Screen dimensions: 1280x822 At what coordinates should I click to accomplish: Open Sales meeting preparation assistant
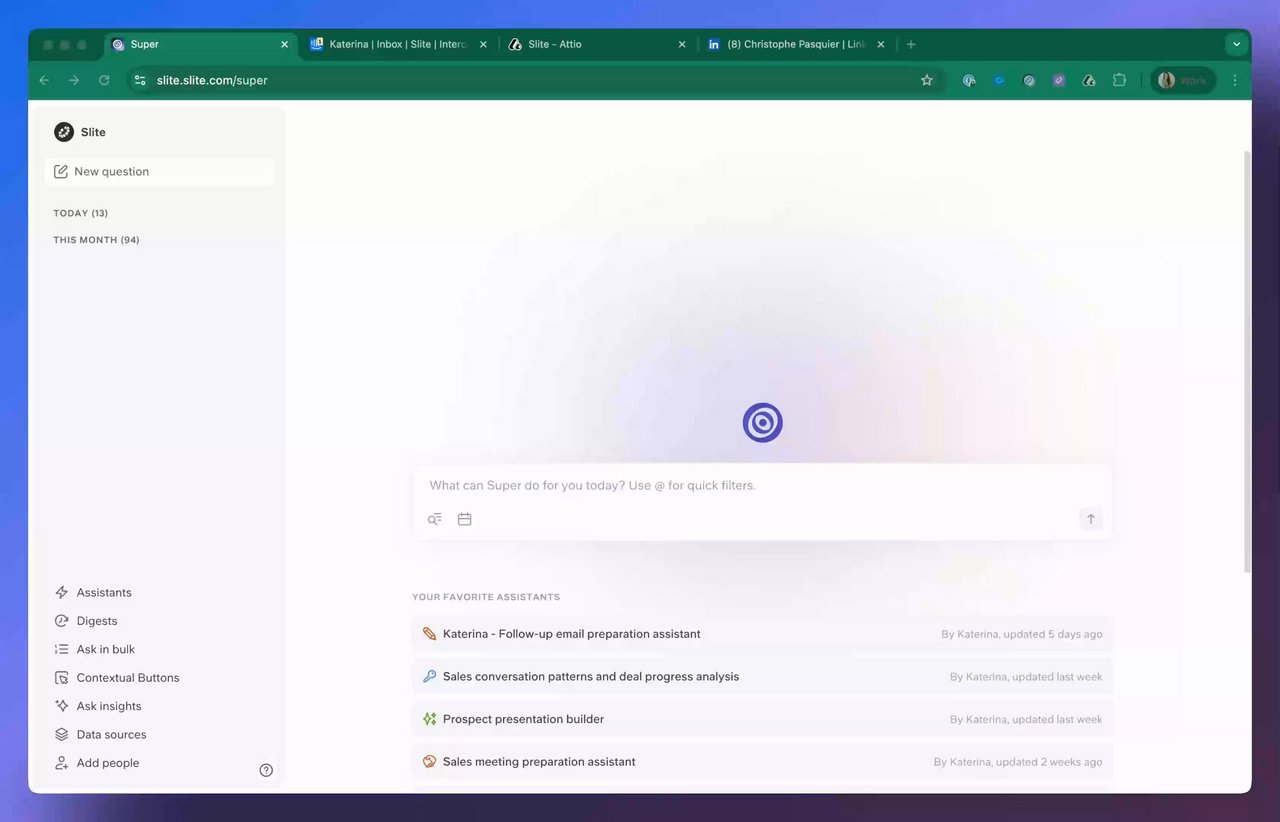(762, 762)
